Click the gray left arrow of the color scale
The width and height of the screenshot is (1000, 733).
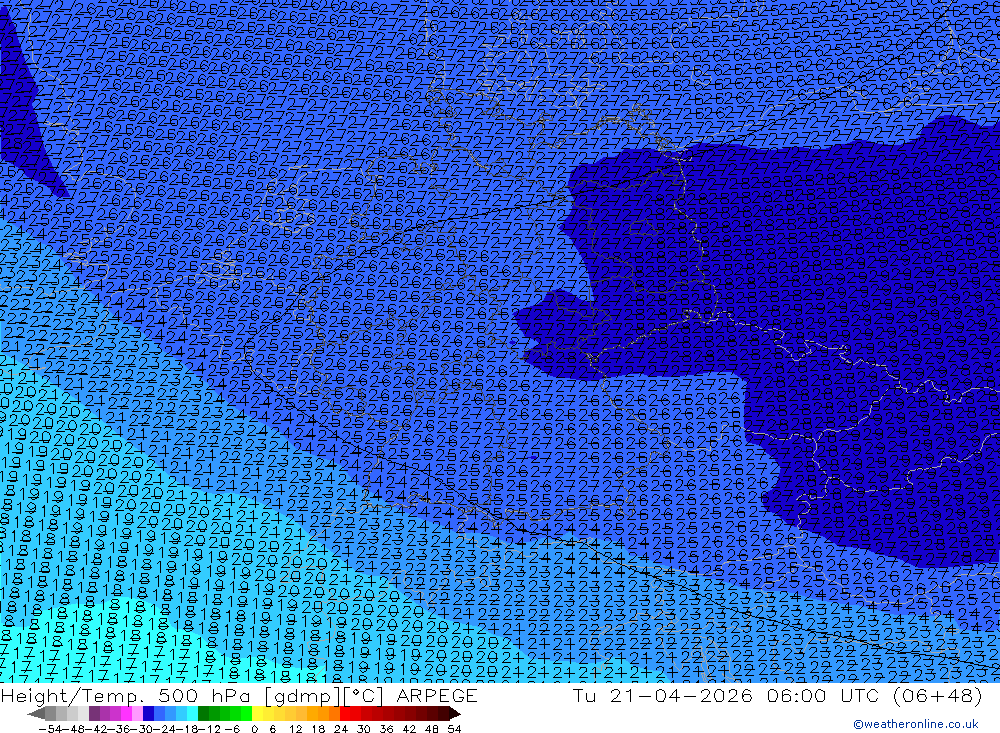(36, 714)
